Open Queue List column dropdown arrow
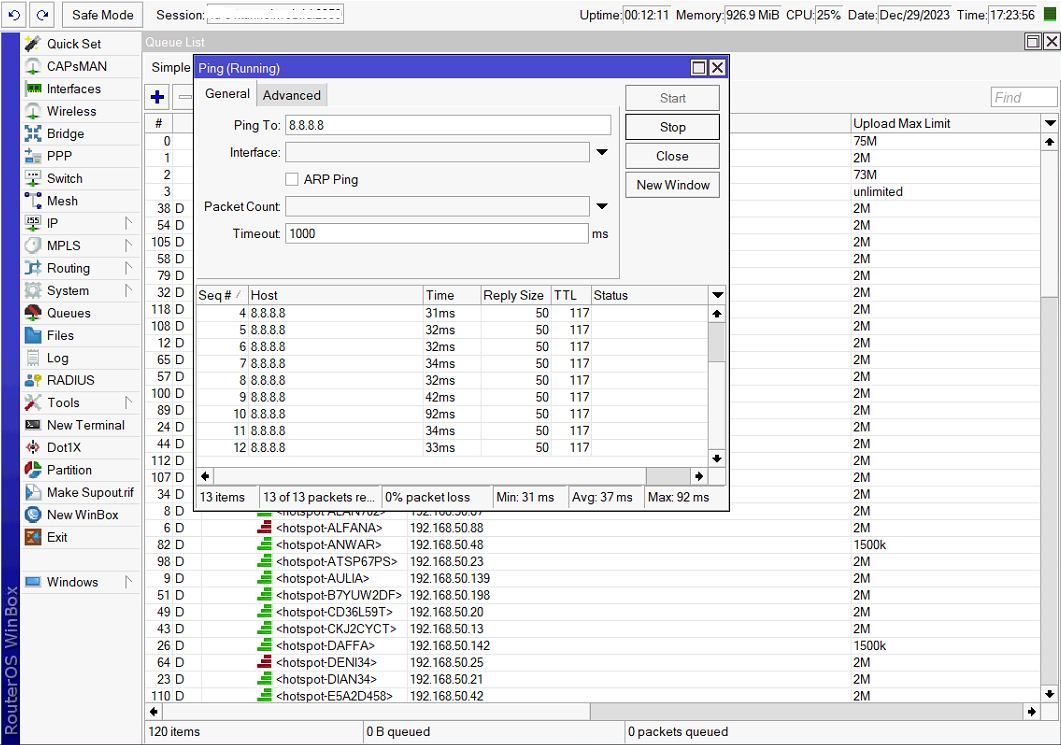 tap(1049, 123)
